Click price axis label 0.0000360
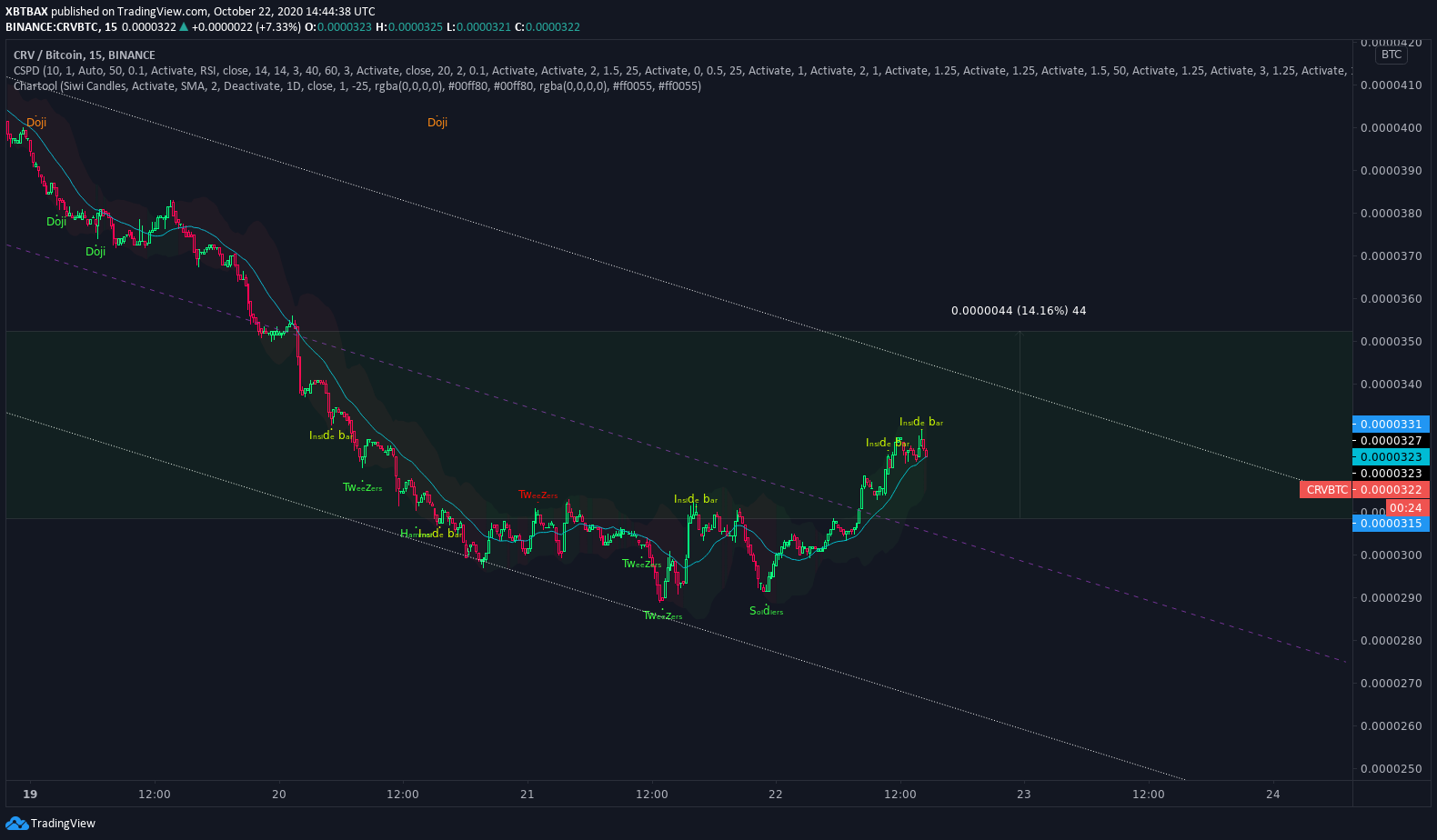Image resolution: width=1437 pixels, height=840 pixels. coord(1391,299)
